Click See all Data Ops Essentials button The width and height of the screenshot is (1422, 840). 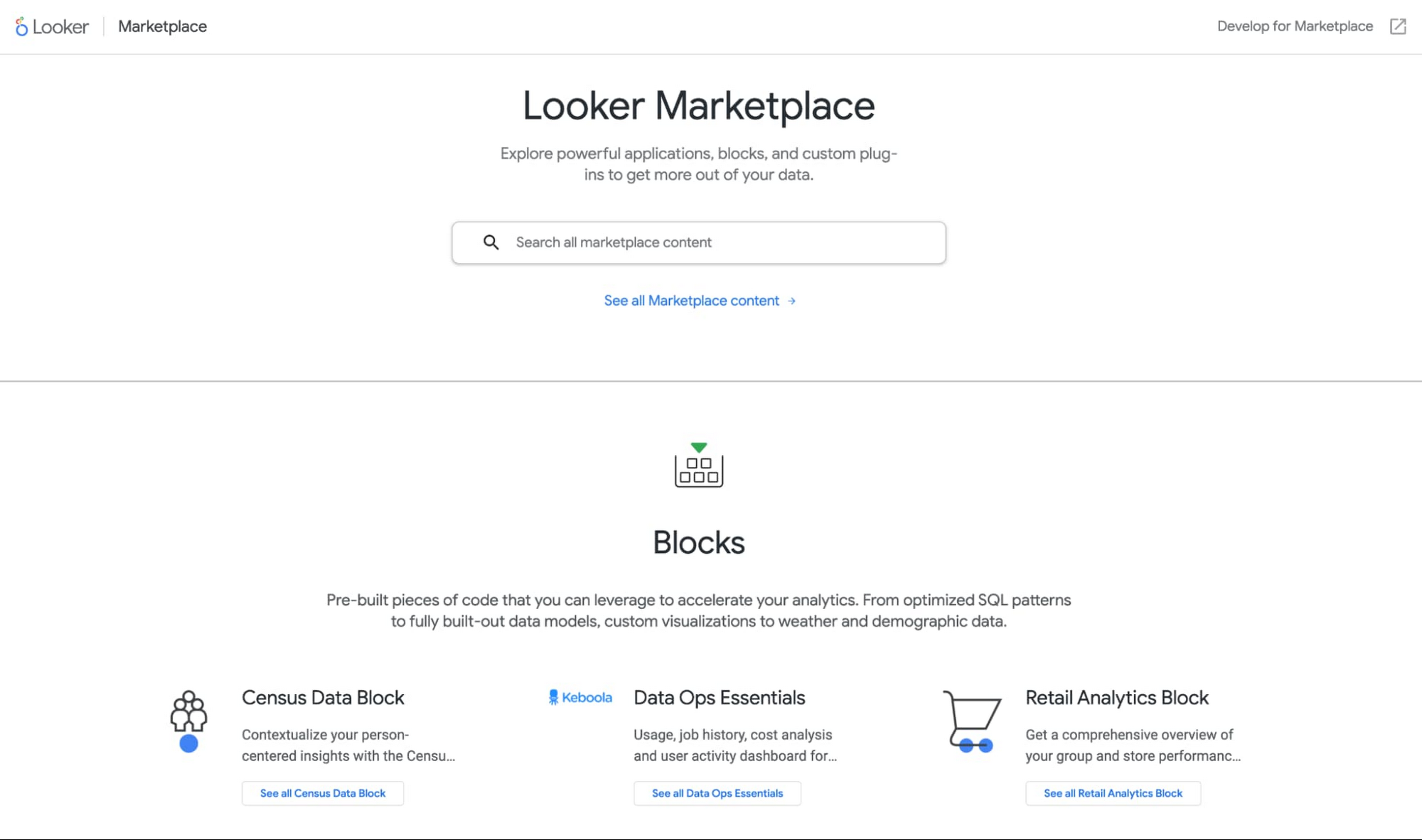pyautogui.click(x=717, y=793)
